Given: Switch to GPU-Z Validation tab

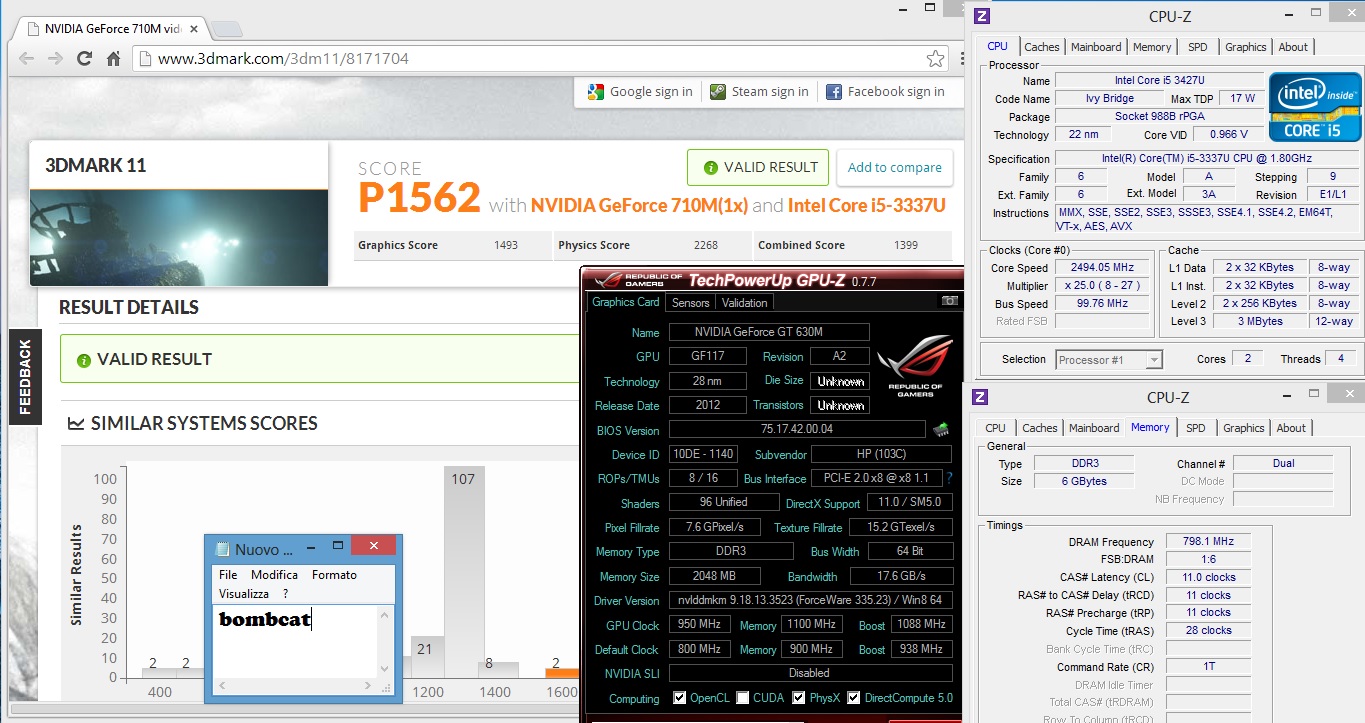Looking at the screenshot, I should tap(745, 303).
